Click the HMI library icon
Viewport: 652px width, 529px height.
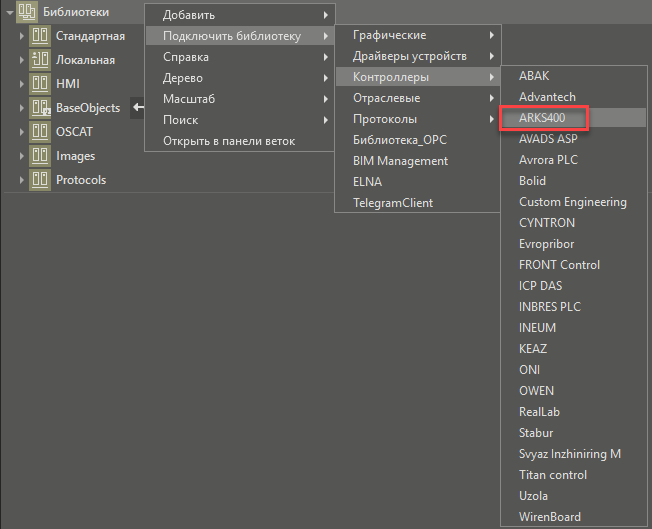point(40,84)
